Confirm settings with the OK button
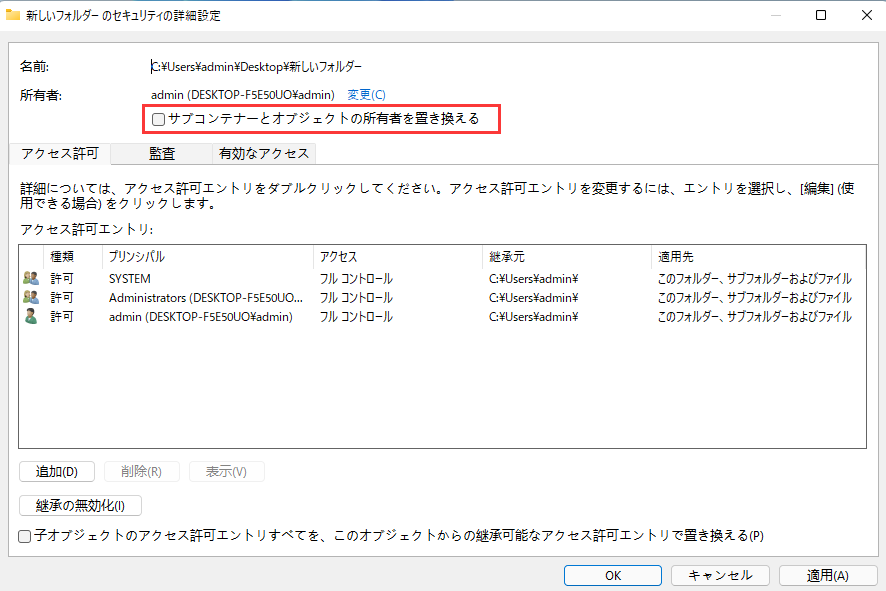The image size is (886, 591). (x=612, y=575)
